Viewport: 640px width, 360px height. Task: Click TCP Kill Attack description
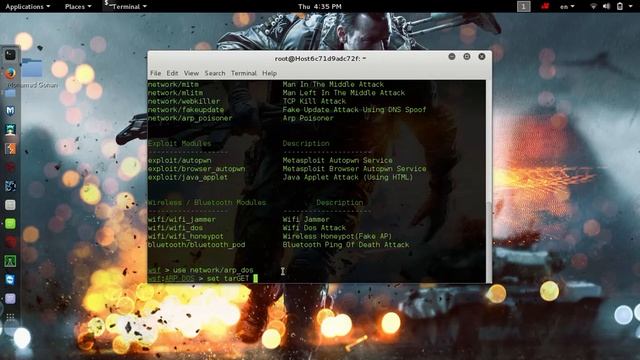click(x=314, y=101)
